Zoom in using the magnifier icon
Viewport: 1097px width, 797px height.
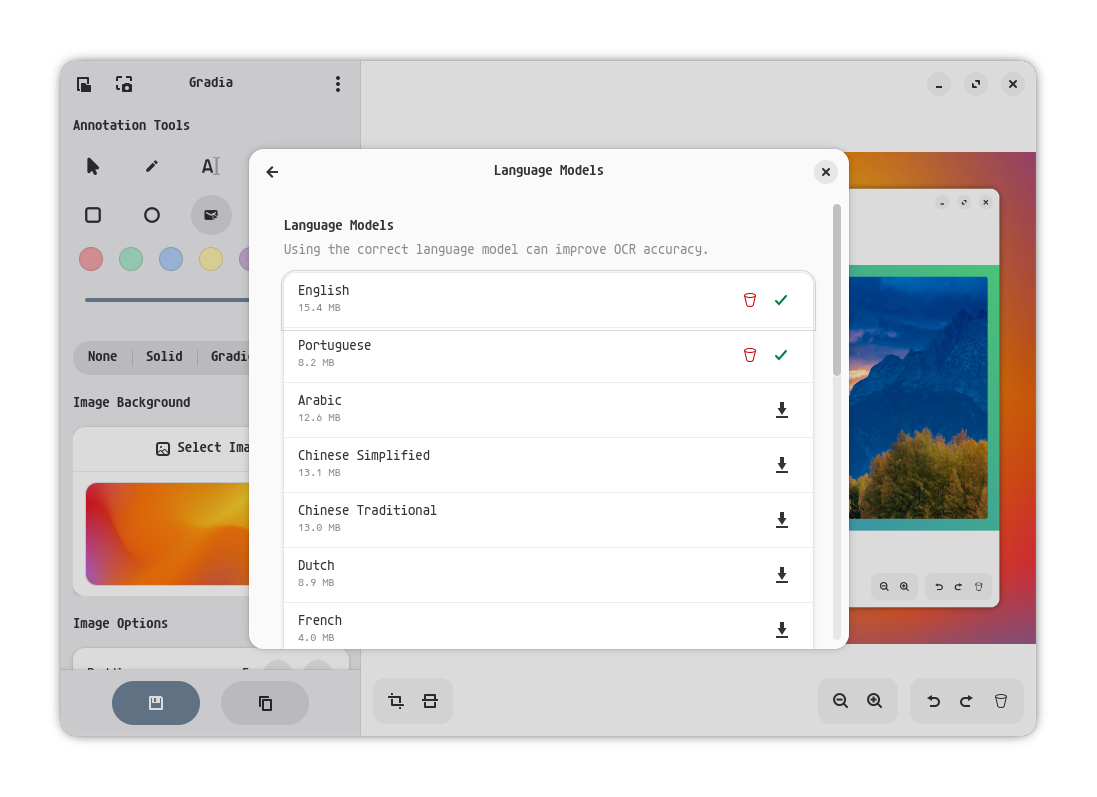(875, 701)
